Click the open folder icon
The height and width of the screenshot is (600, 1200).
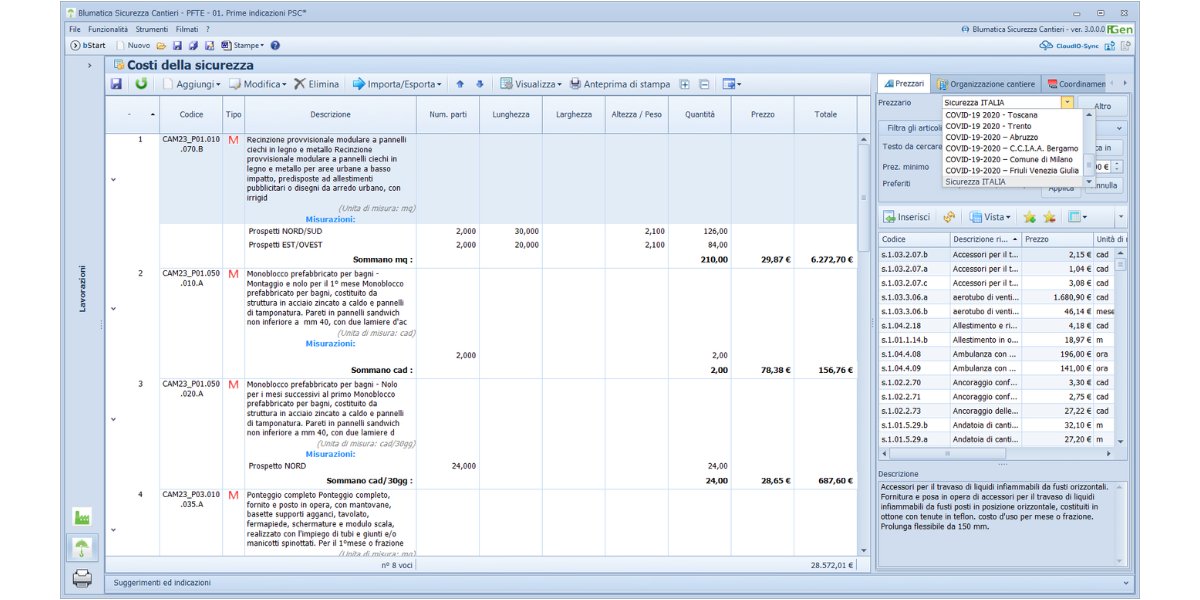point(161,45)
